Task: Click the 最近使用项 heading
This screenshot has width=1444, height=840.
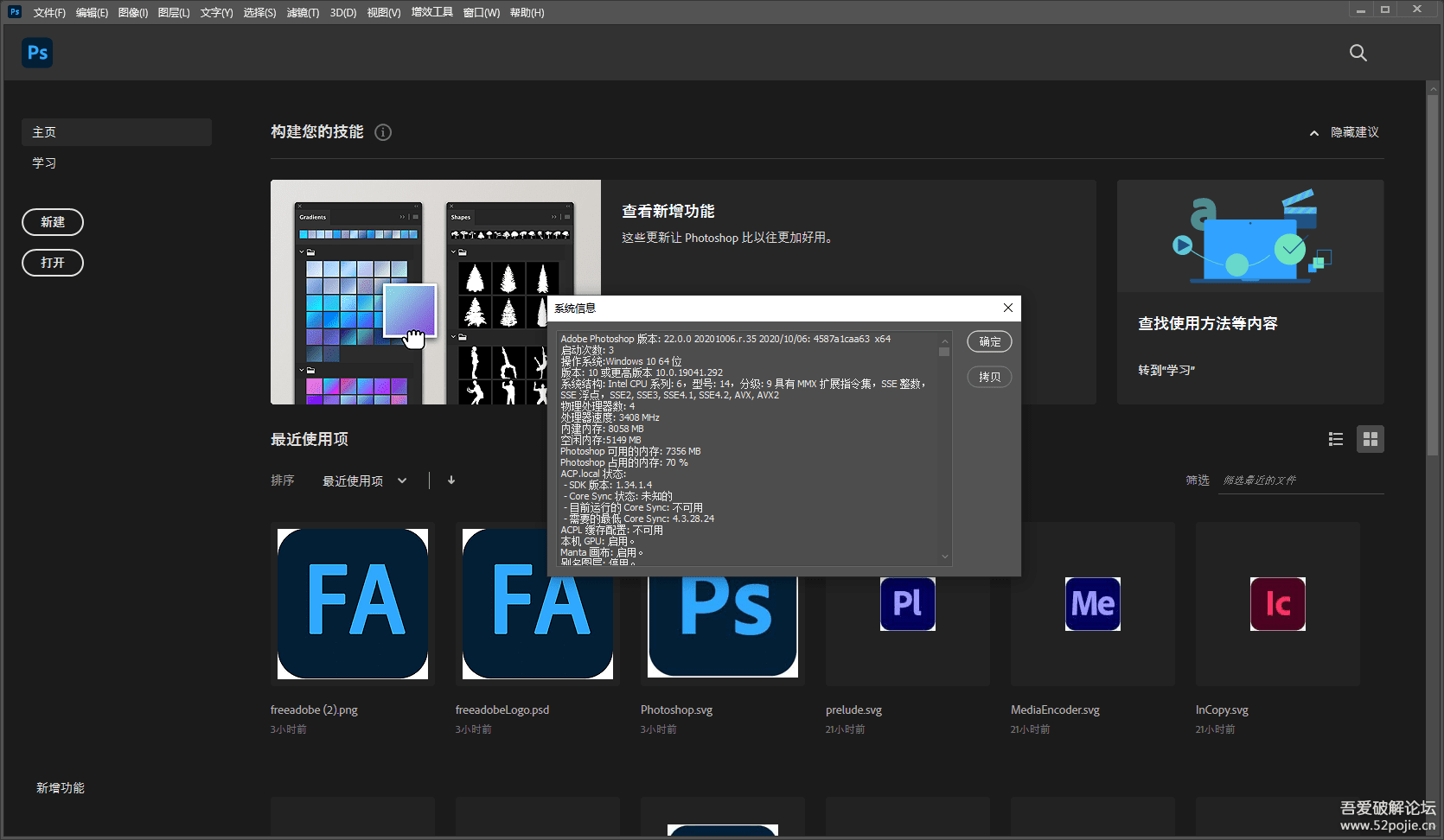Action: (x=310, y=439)
